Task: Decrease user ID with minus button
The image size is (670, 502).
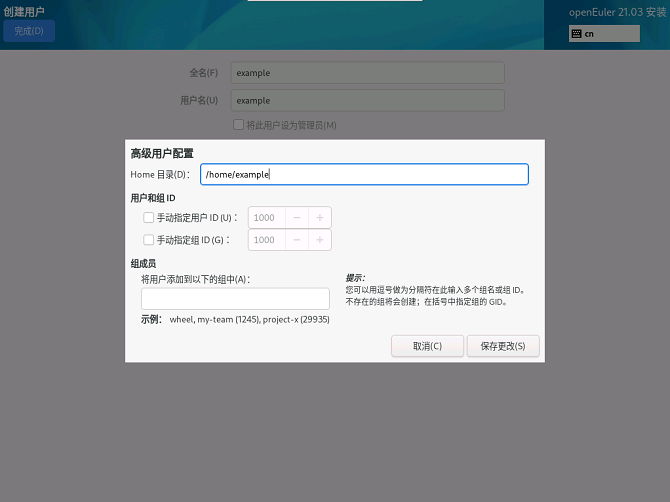Action: (297, 217)
